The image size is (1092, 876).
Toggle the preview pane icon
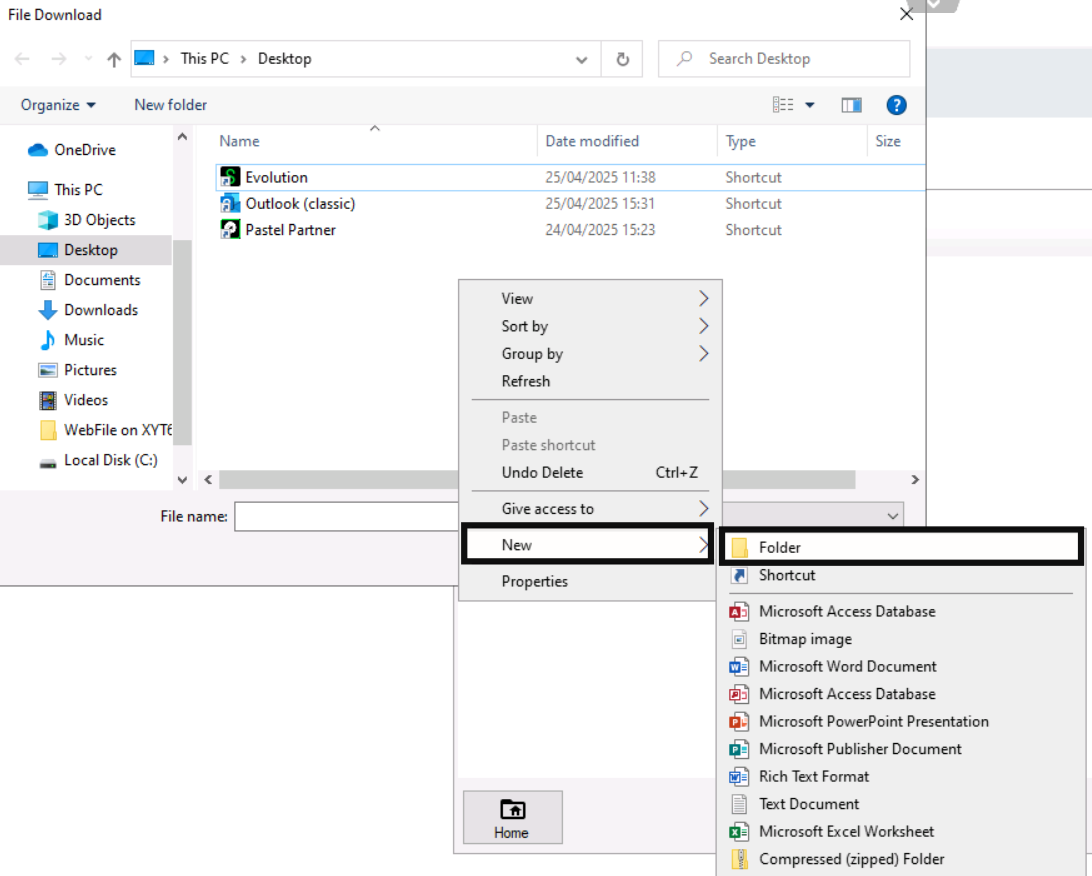coord(851,105)
